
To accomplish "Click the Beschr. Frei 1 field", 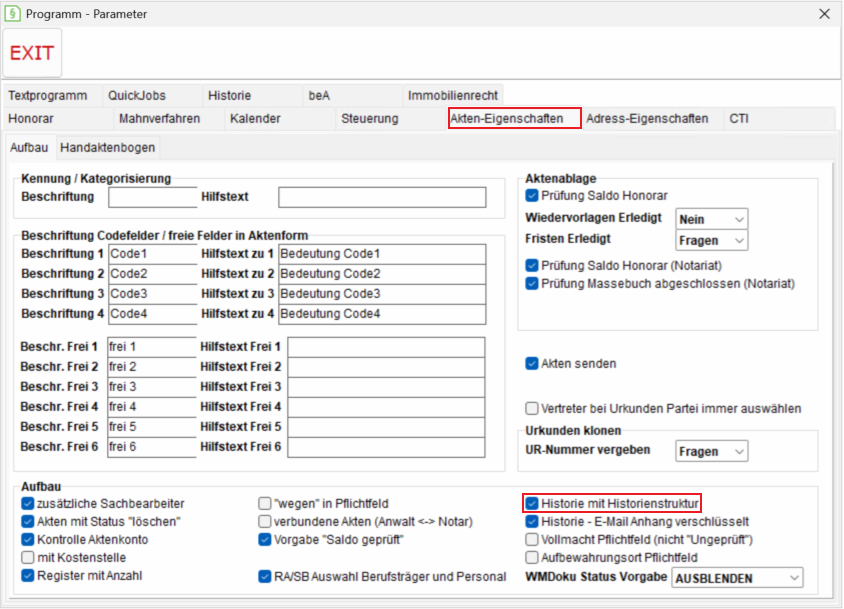I will [152, 347].
